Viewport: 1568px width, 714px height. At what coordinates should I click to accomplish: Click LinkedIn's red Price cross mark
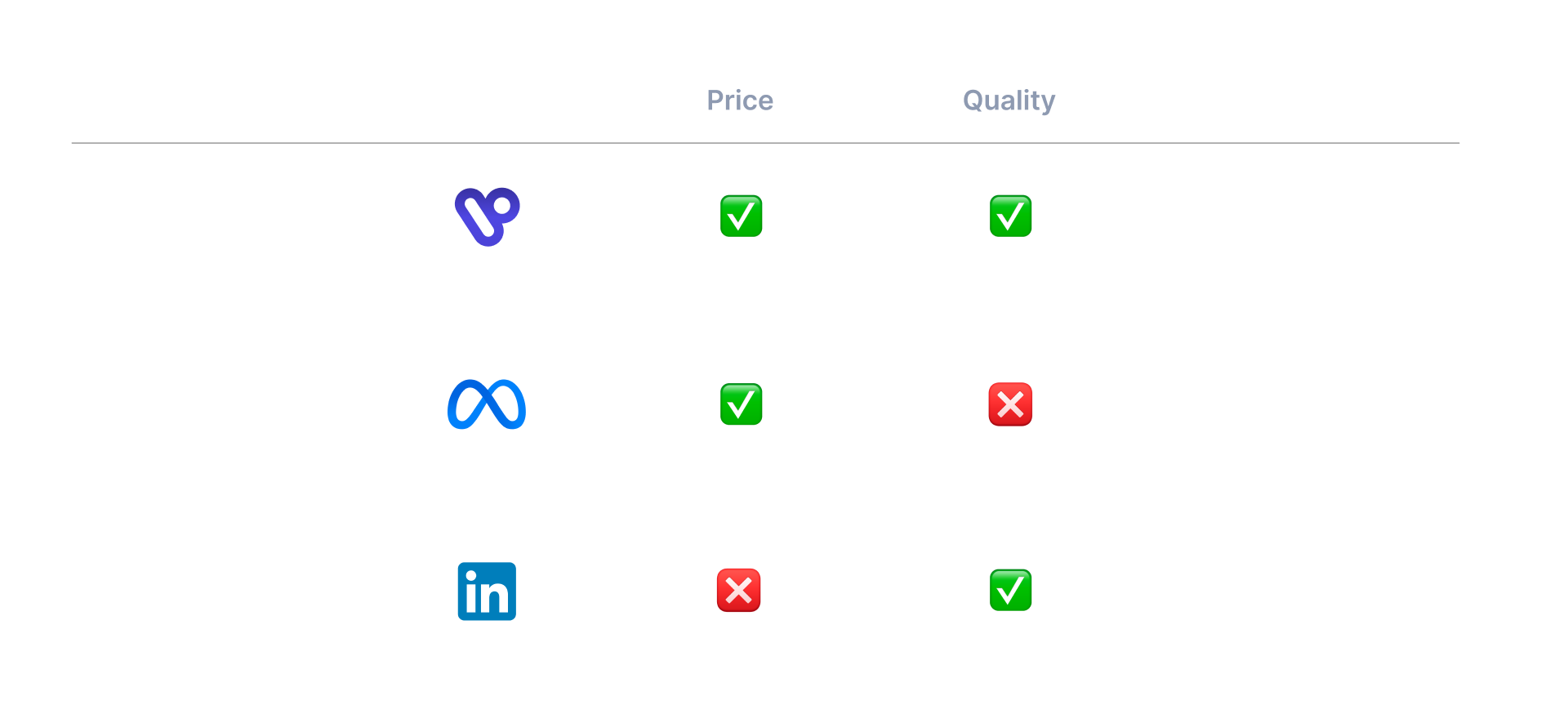pos(739,591)
